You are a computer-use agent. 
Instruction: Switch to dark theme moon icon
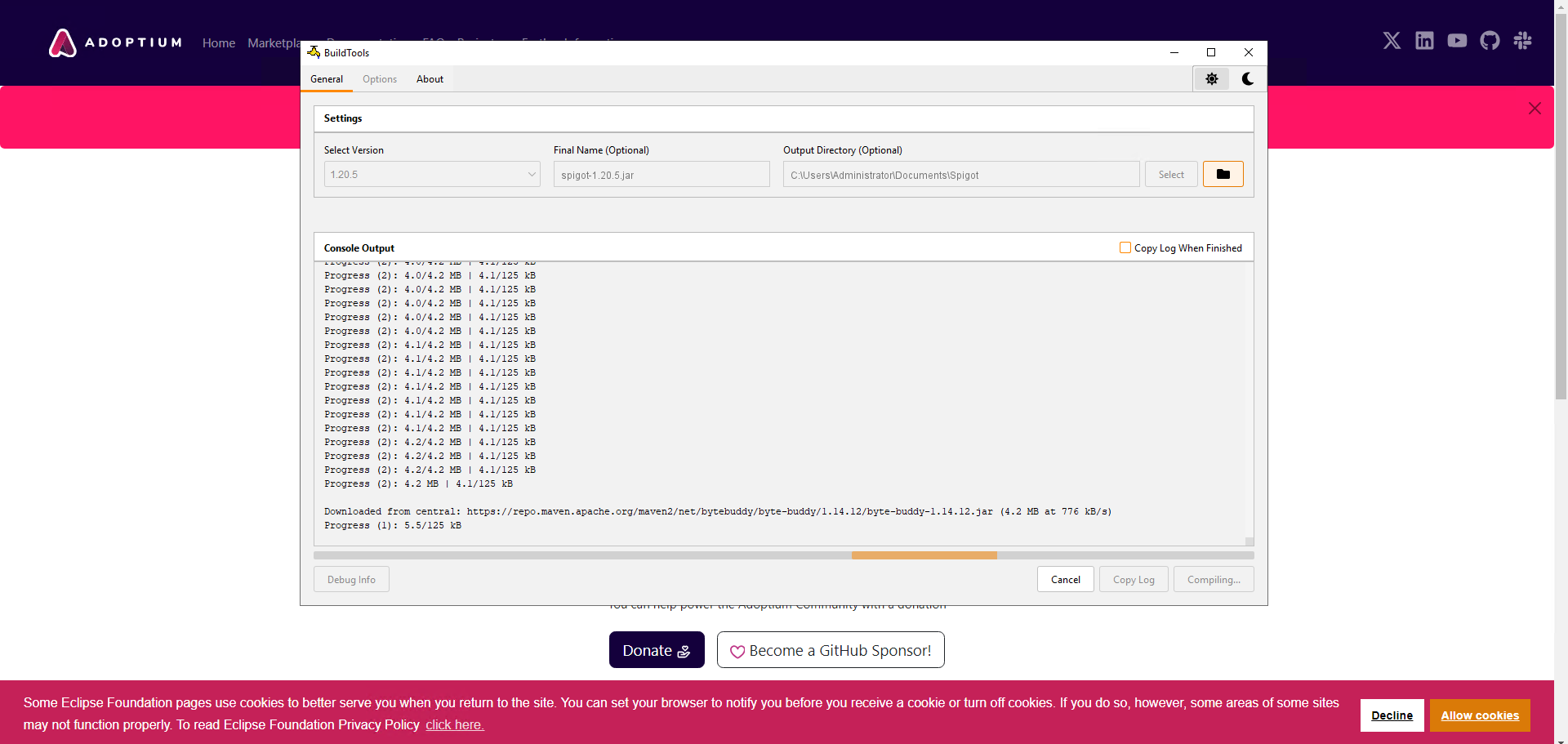pyautogui.click(x=1248, y=79)
